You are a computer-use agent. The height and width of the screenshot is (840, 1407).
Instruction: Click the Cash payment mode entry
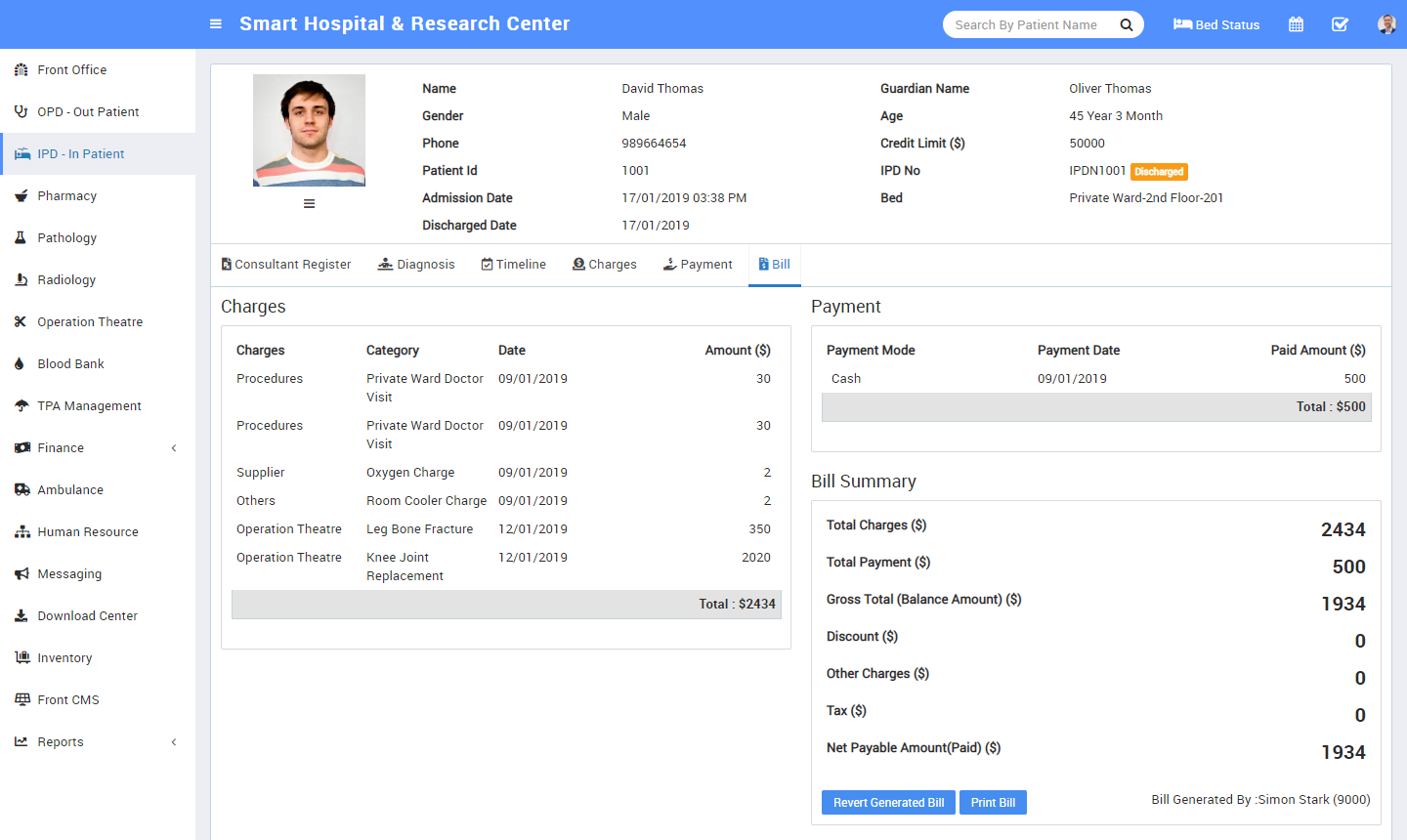(846, 379)
